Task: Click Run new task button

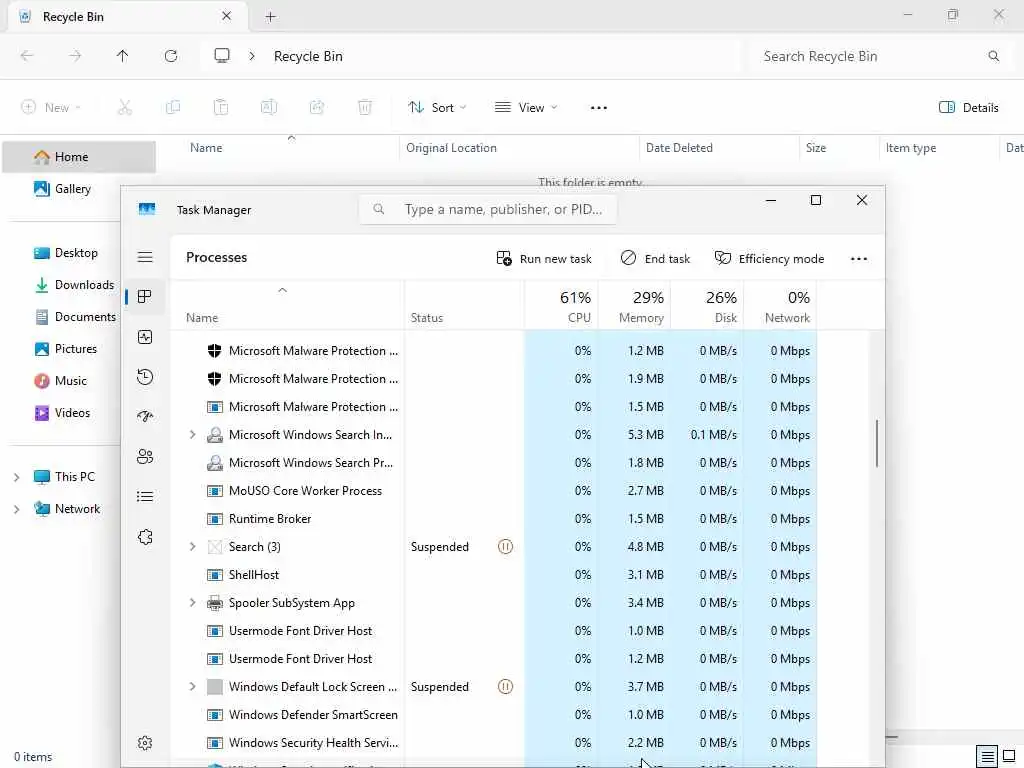Action: pyautogui.click(x=544, y=259)
